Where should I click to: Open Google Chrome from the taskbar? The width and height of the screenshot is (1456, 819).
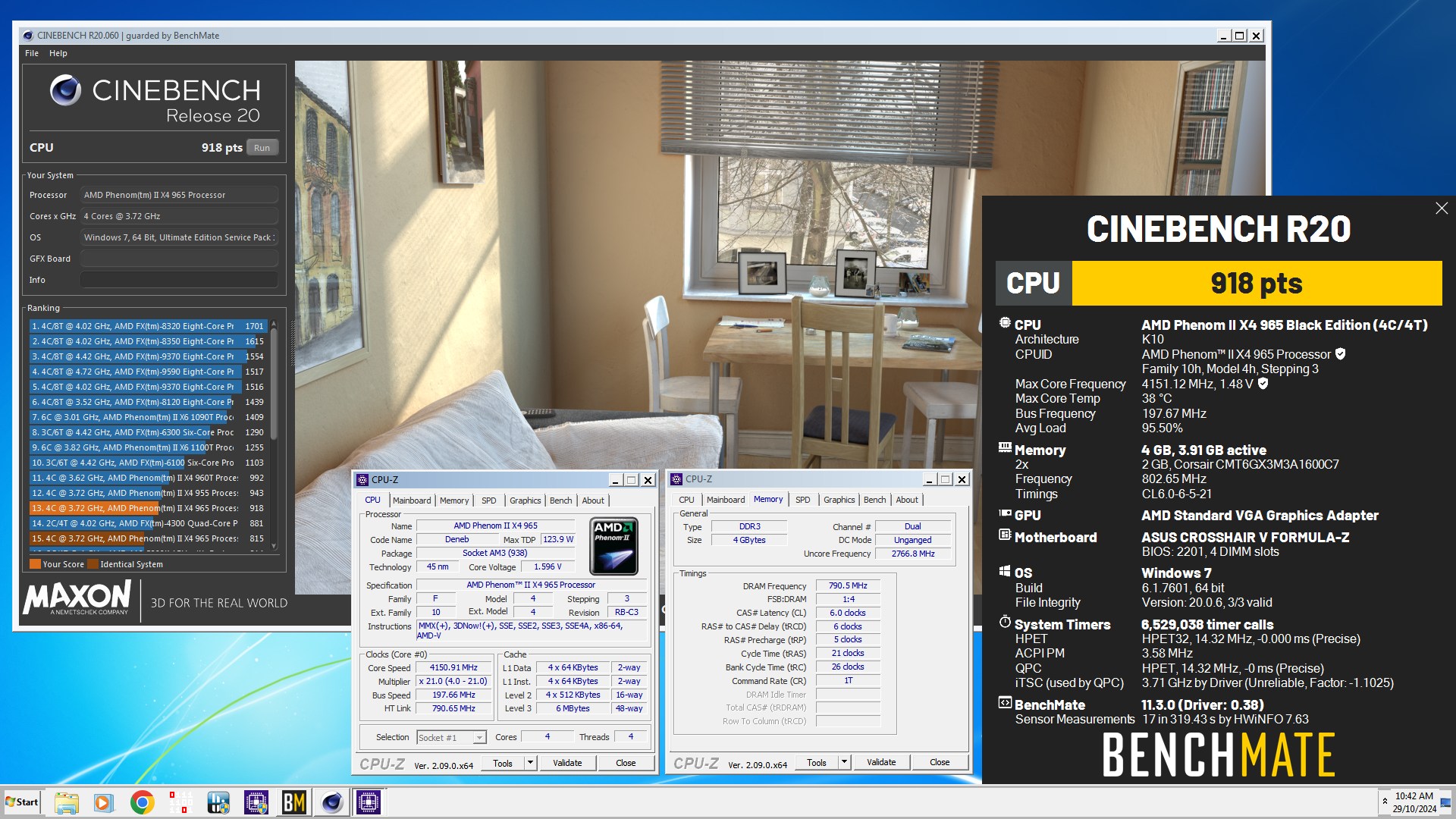pos(142,802)
